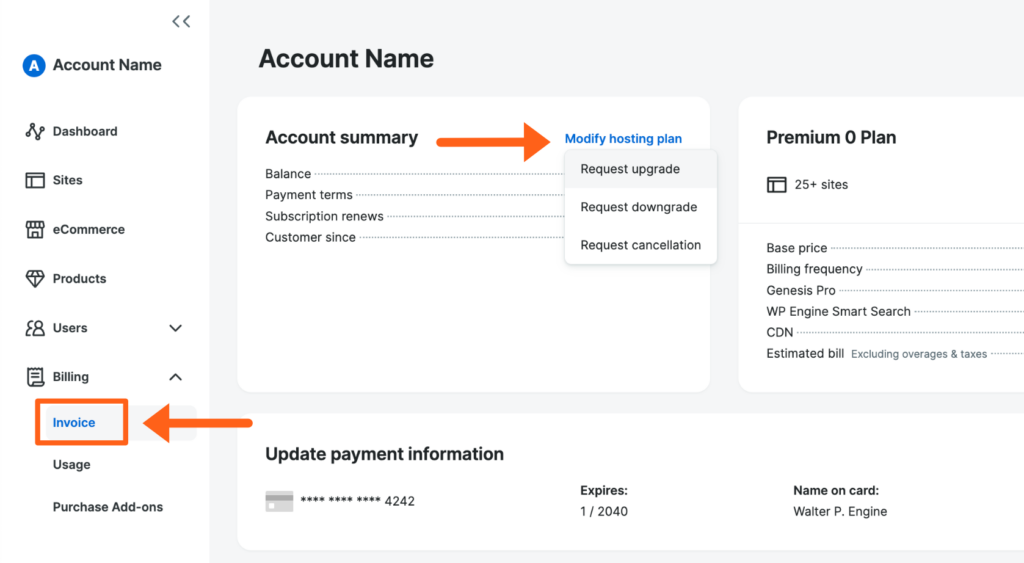This screenshot has width=1024, height=563.
Task: Collapse the Billing submenu chevron
Action: point(176,377)
